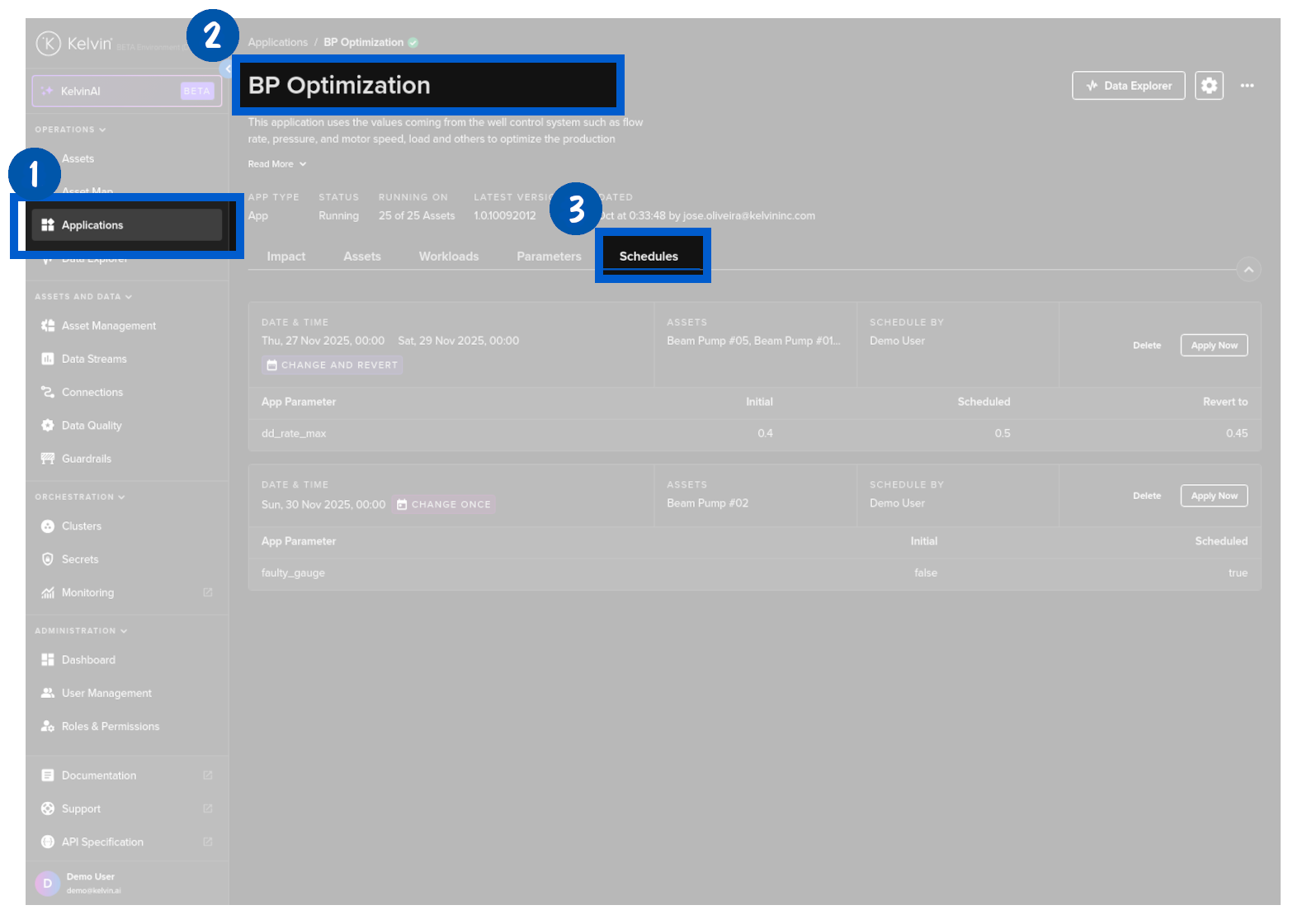Apply Now the dd_rate_max schedule
Viewport: 1307px width, 924px height.
coord(1214,346)
